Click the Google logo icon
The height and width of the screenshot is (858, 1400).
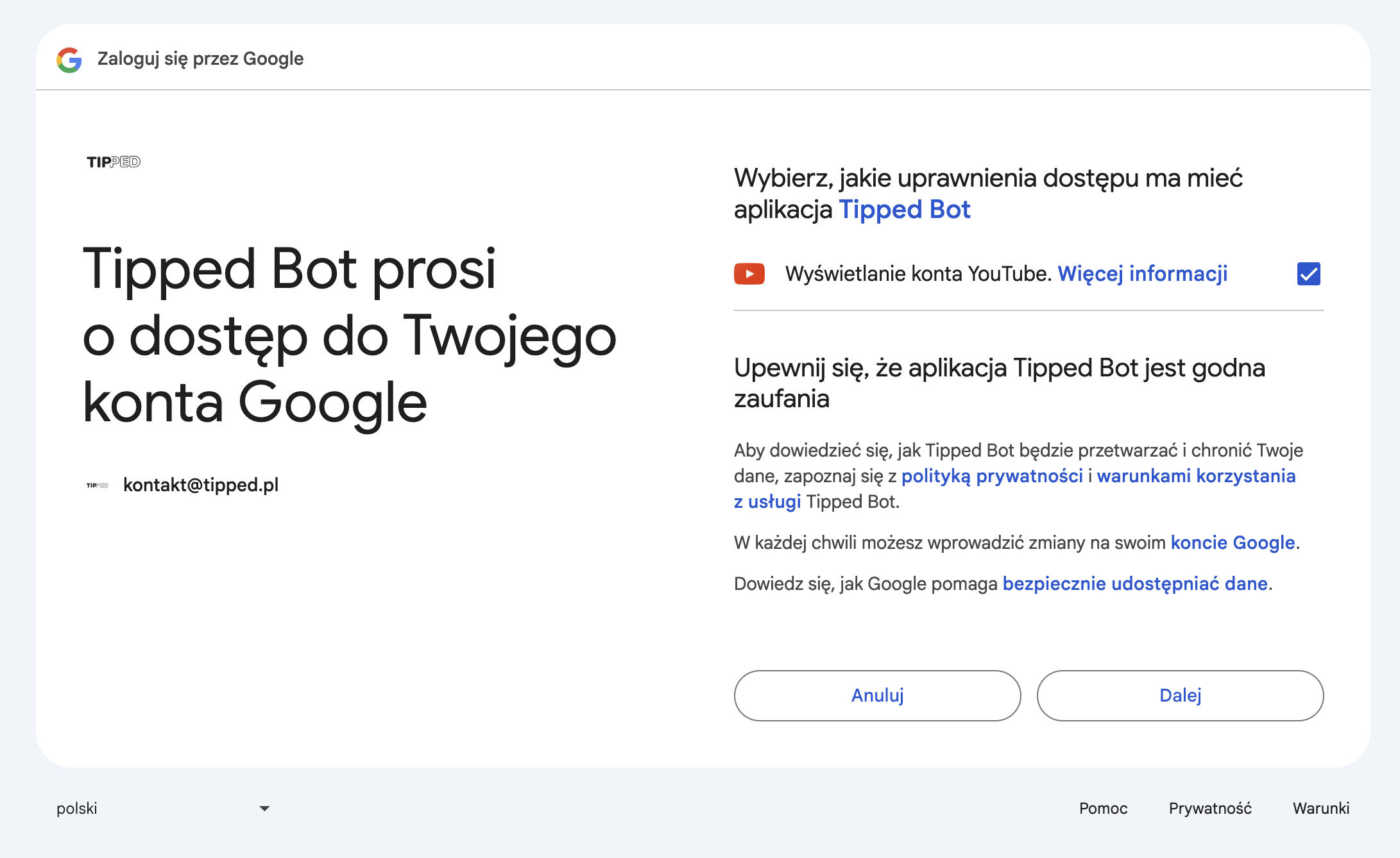point(69,60)
